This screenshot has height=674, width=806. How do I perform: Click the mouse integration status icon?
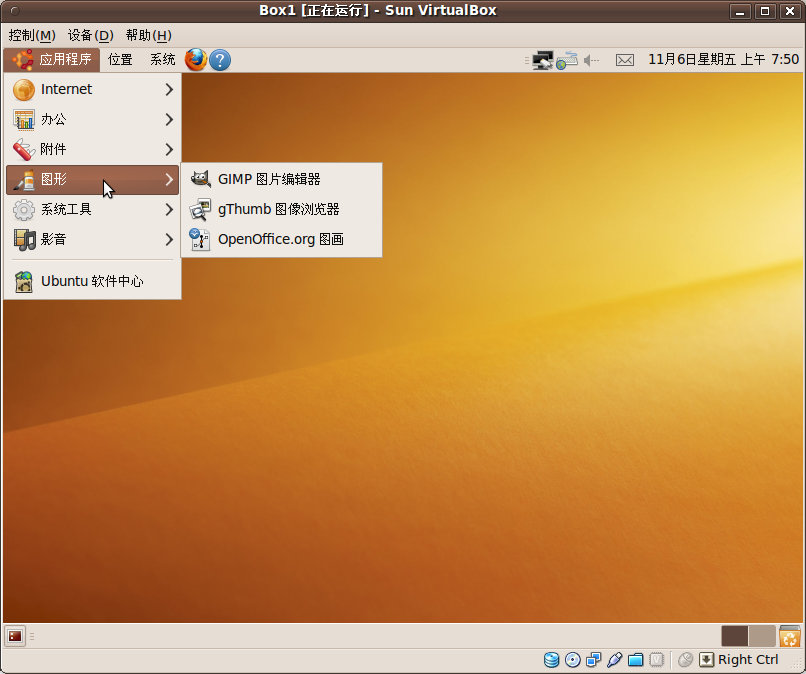coord(685,660)
